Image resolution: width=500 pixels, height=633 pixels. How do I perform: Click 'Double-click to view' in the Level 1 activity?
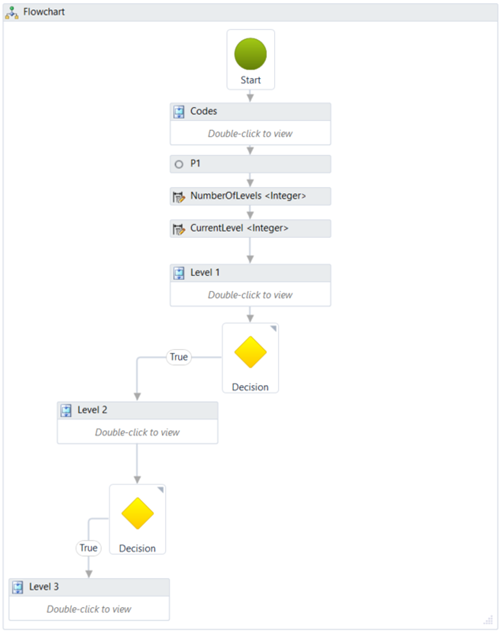point(250,295)
